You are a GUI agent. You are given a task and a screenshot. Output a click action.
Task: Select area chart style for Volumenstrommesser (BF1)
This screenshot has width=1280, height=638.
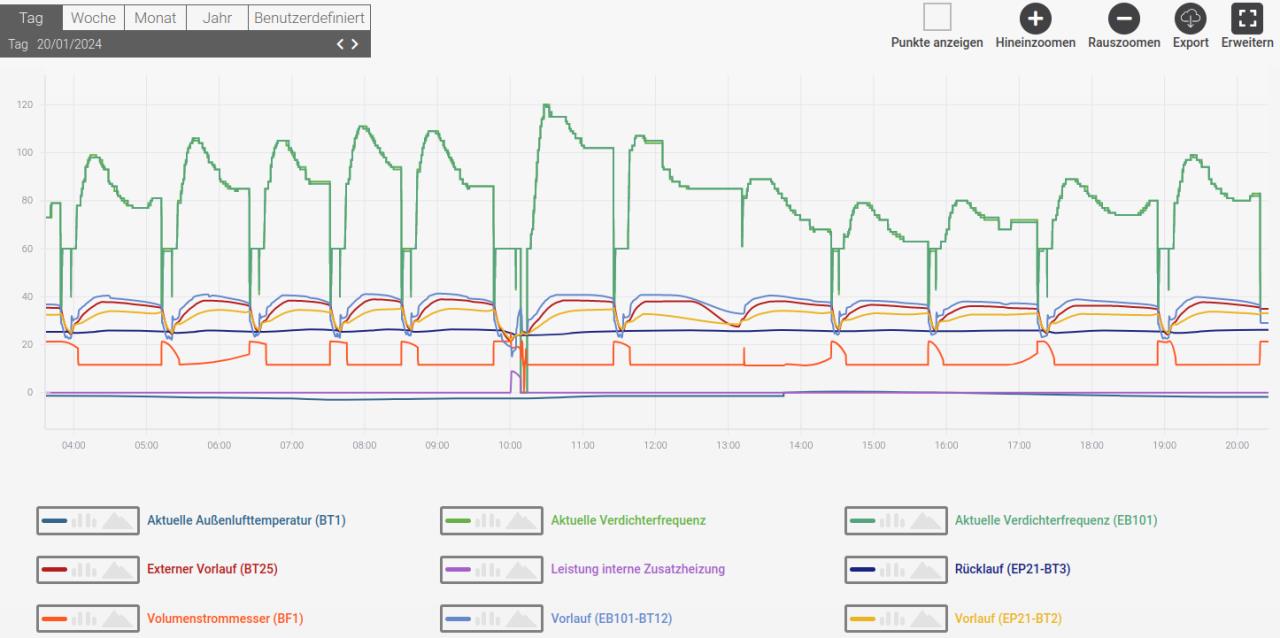[x=118, y=618]
